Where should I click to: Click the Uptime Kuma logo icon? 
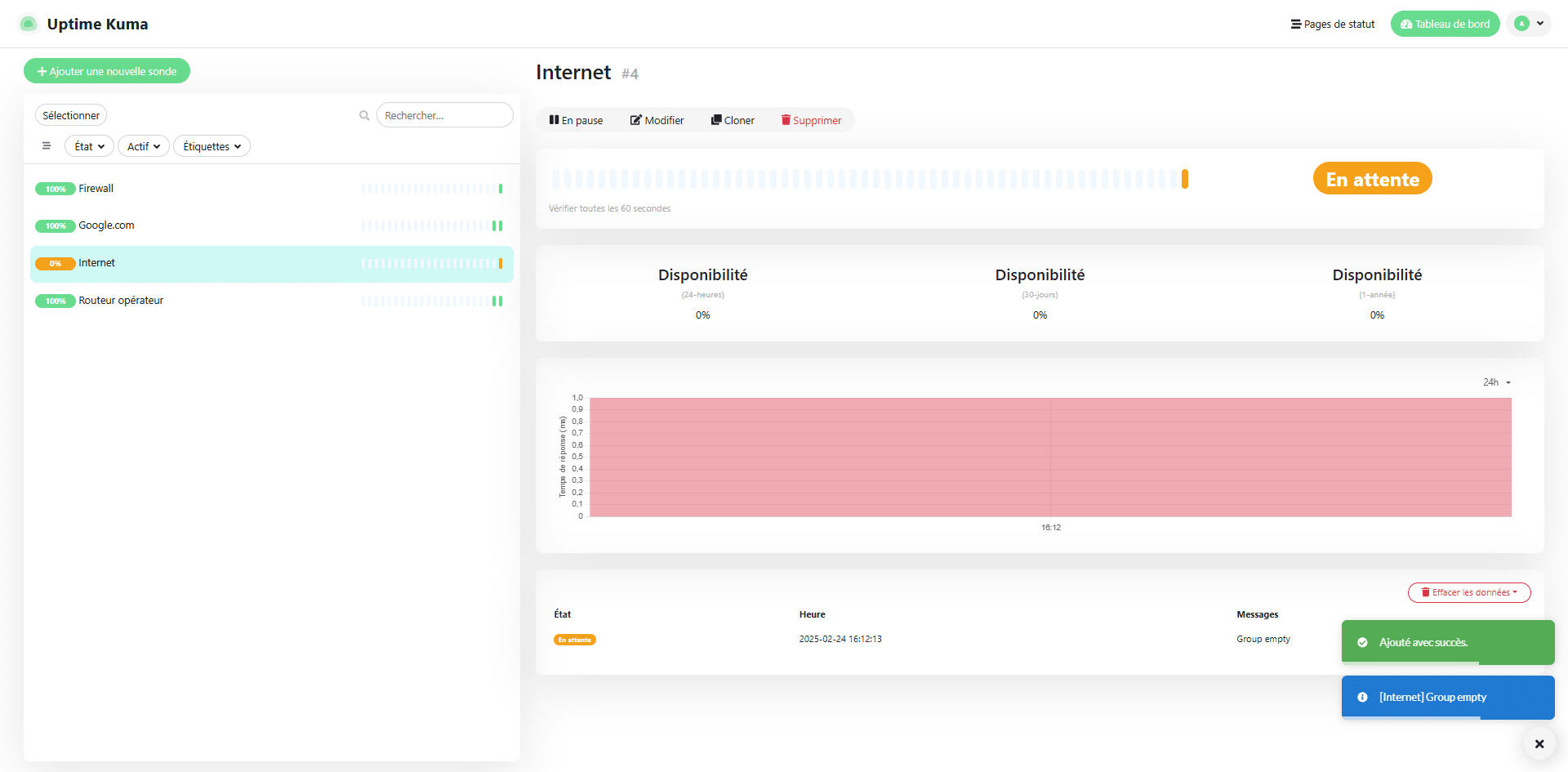click(29, 24)
